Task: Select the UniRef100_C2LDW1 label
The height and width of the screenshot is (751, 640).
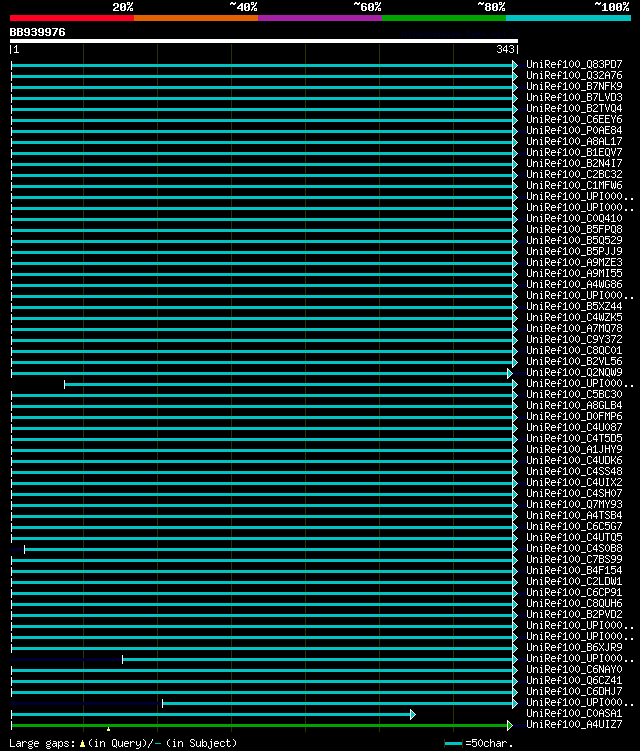Action: click(x=574, y=582)
